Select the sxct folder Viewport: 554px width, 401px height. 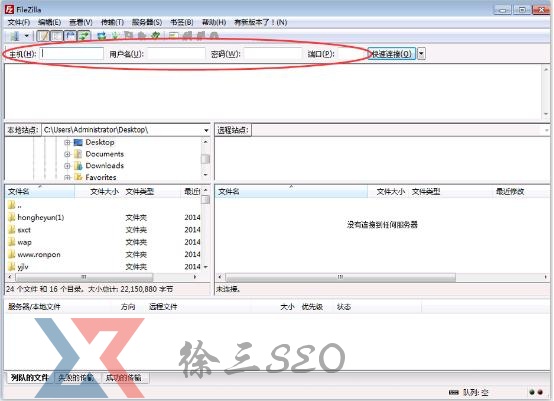(x=19, y=230)
